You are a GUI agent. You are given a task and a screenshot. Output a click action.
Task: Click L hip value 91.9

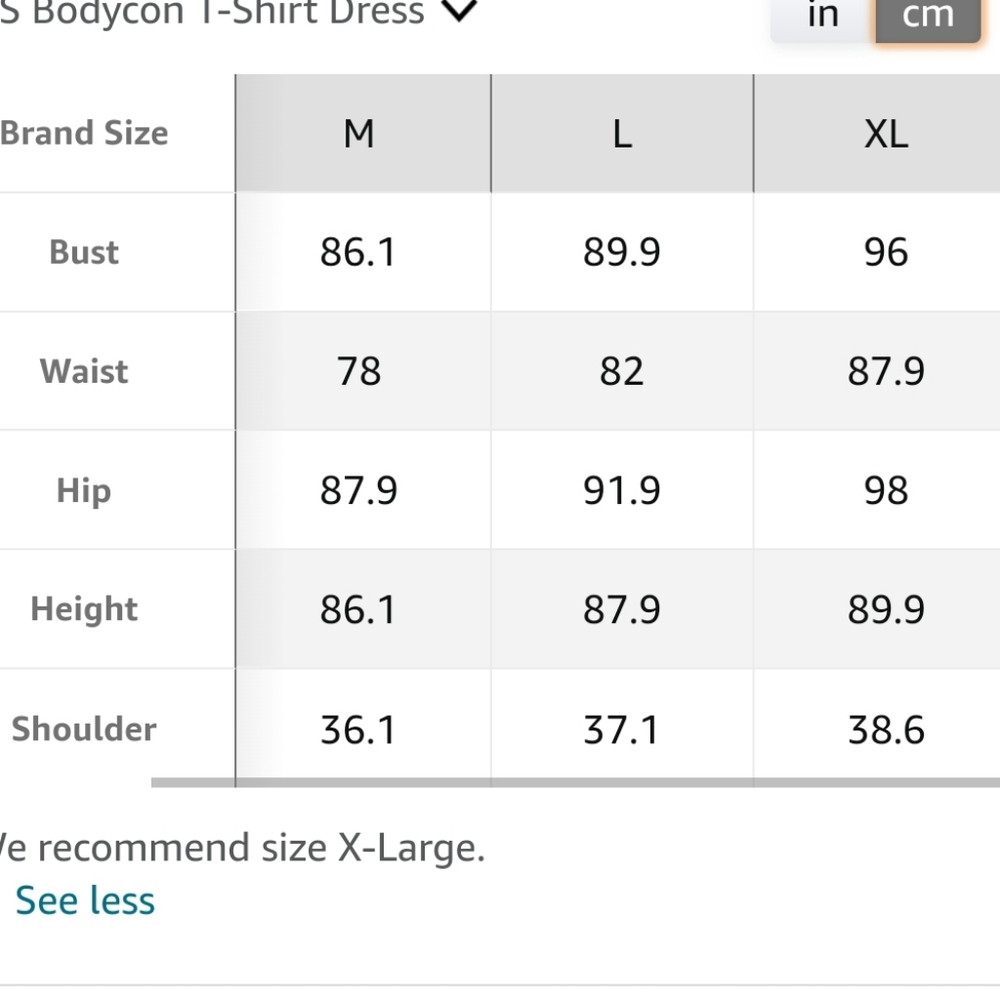(x=622, y=490)
